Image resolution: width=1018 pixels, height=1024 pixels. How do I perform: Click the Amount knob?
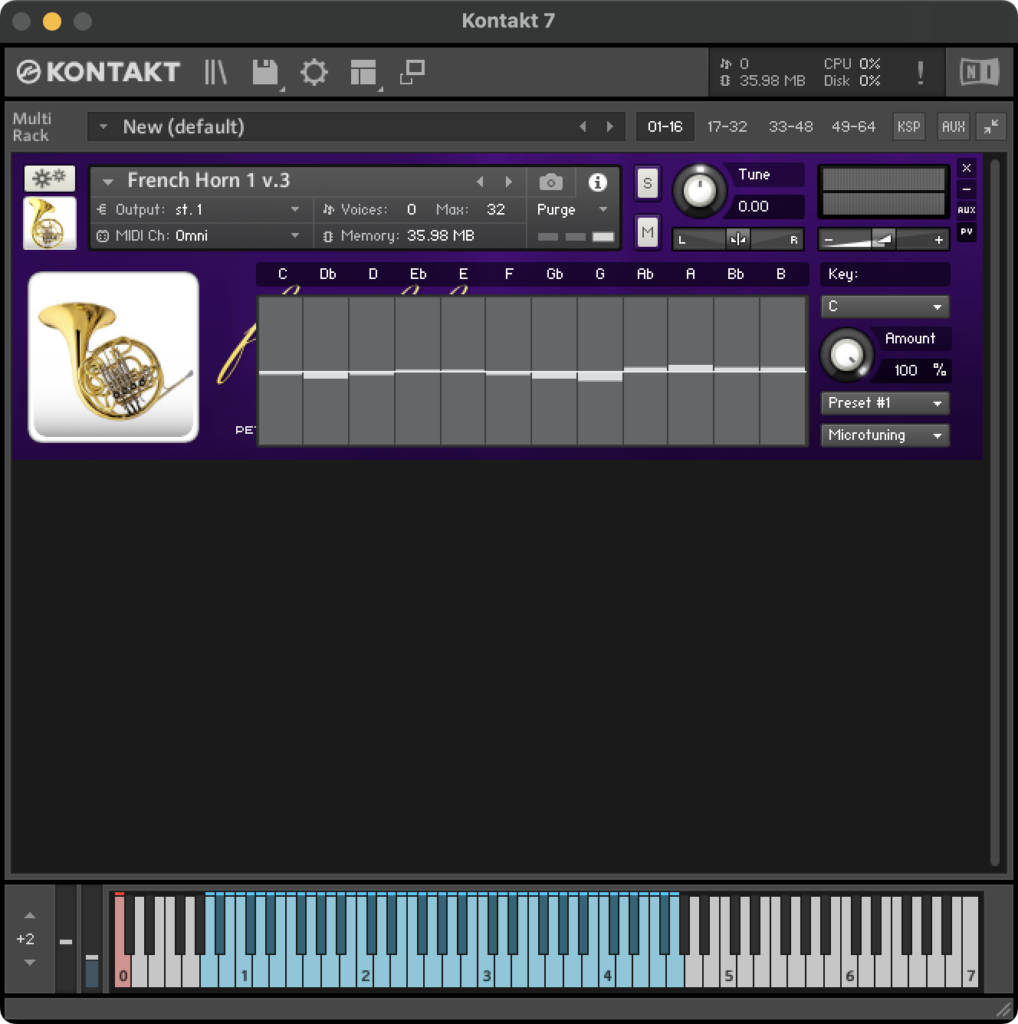(x=846, y=355)
